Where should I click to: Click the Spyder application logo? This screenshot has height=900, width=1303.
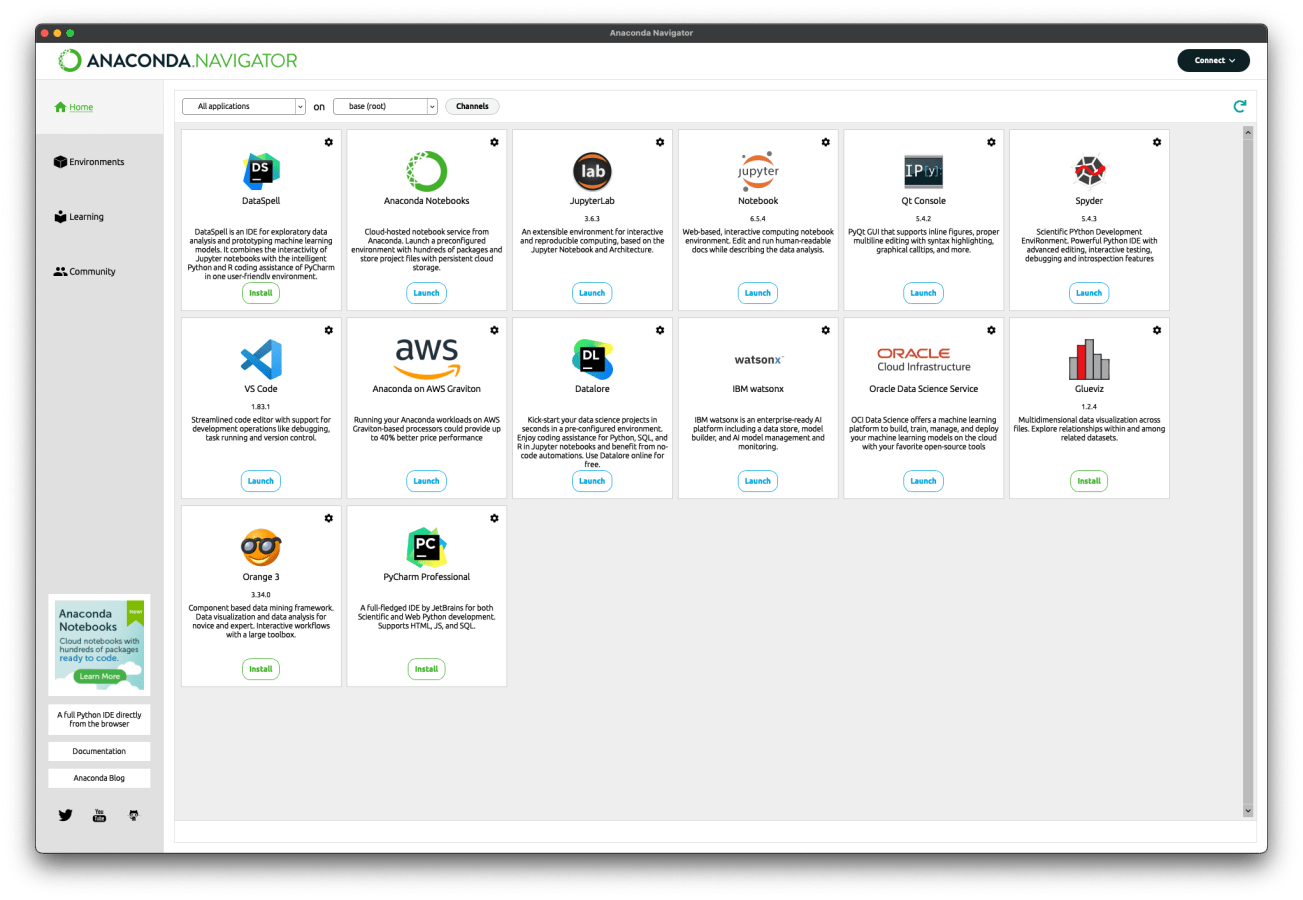pyautogui.click(x=1089, y=171)
